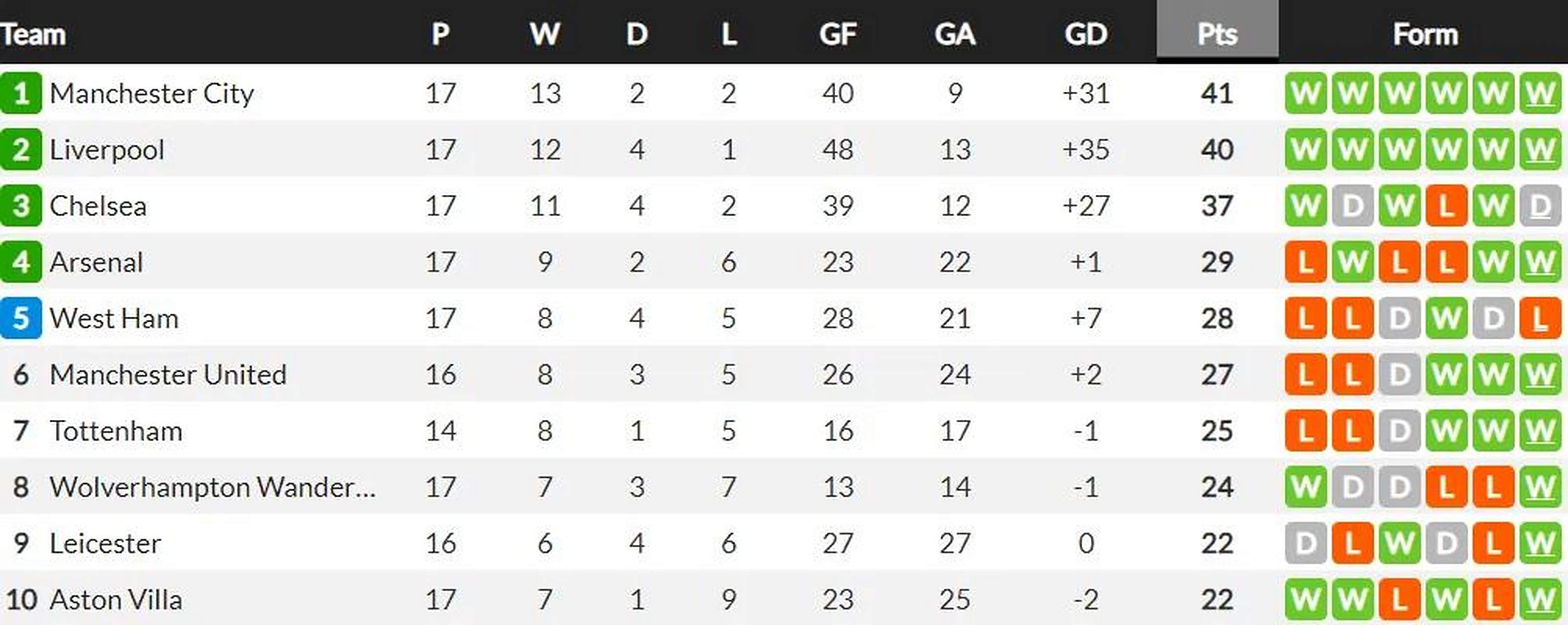Sort table by the Pts column header
This screenshot has width=1568, height=625.
point(1217,34)
